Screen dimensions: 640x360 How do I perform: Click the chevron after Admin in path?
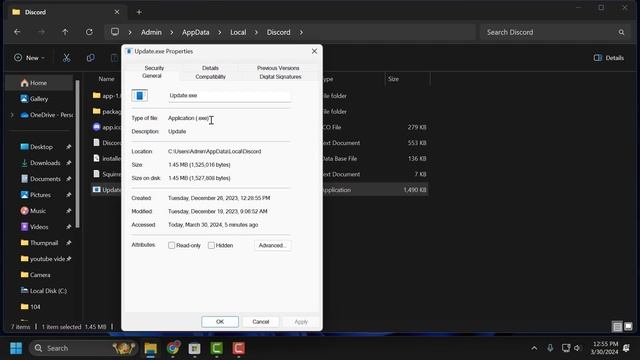(171, 32)
